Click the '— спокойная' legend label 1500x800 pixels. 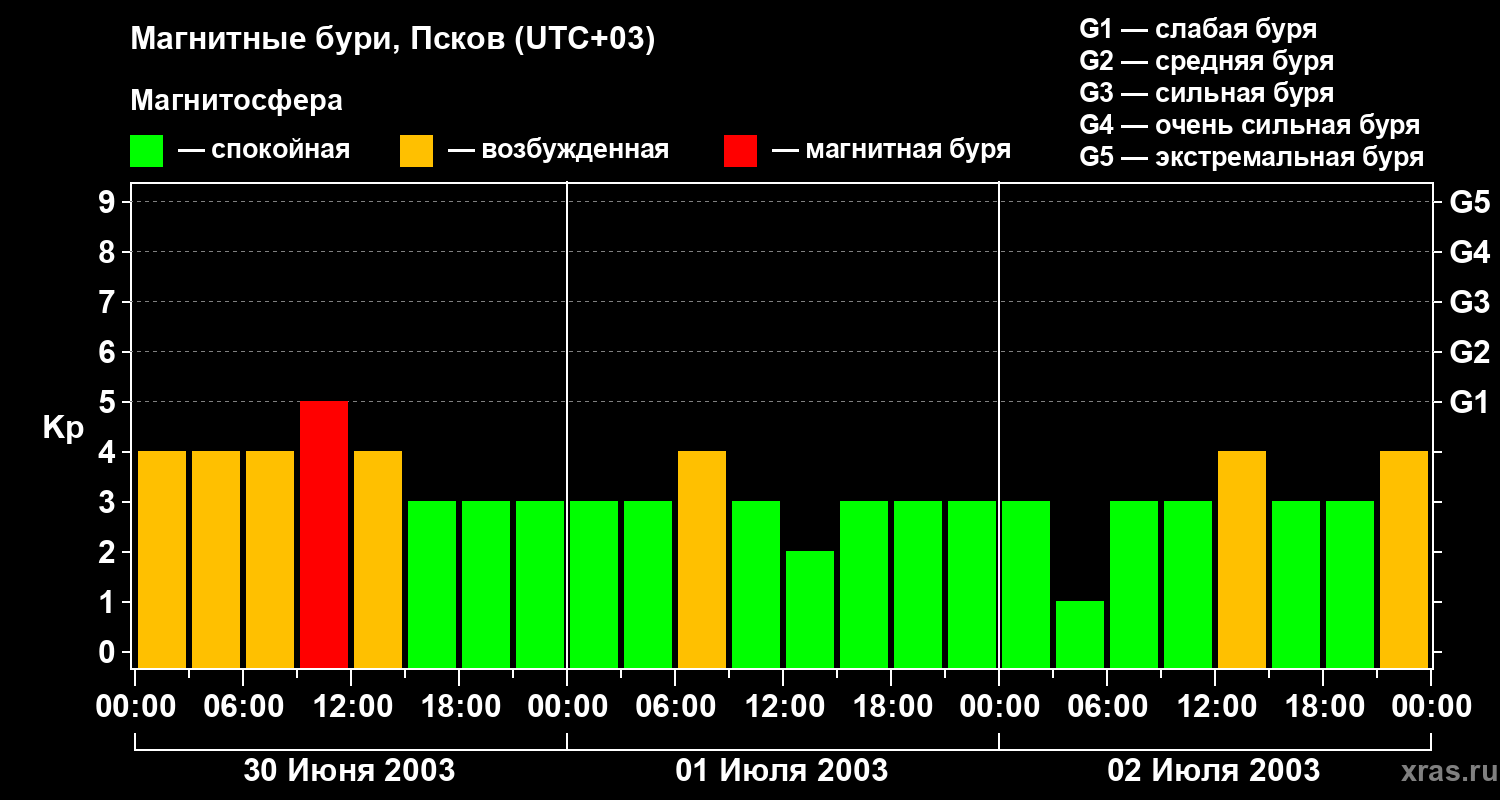point(264,150)
